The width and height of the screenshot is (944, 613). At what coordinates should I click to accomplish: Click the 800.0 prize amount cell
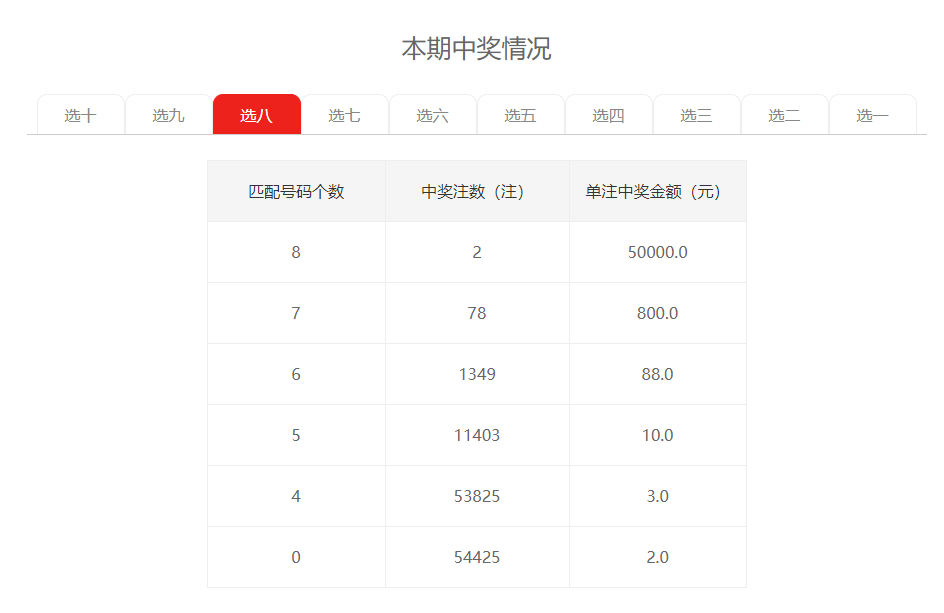(657, 314)
